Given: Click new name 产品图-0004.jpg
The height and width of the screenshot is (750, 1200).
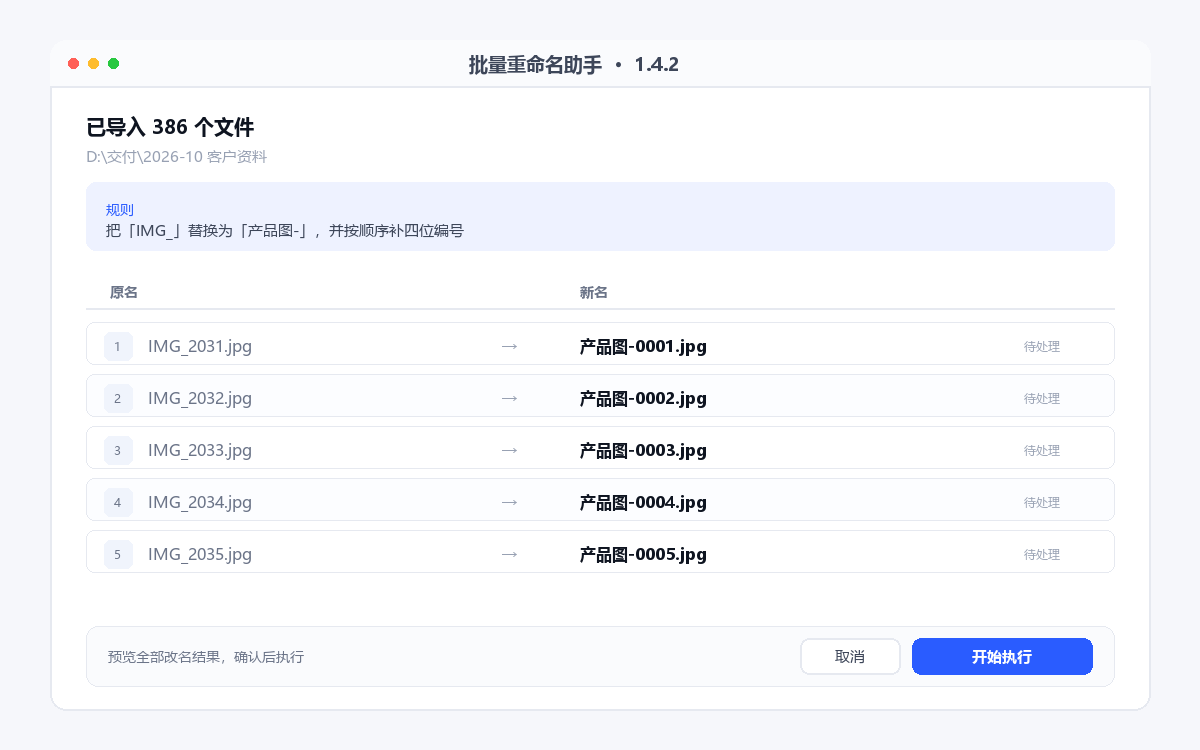Looking at the screenshot, I should pos(643,503).
